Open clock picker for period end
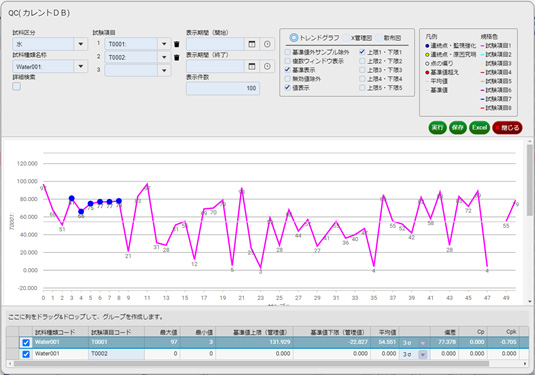535x375 pixels. tap(267, 66)
